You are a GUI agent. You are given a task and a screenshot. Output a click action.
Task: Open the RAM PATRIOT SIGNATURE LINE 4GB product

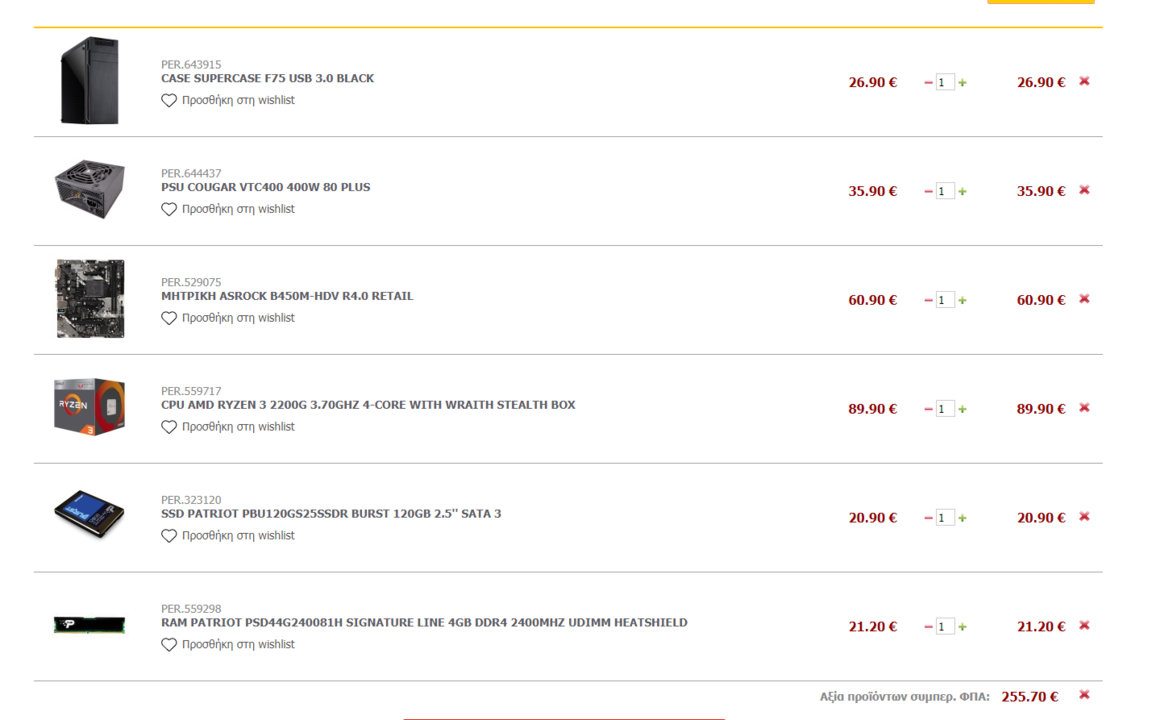(424, 623)
